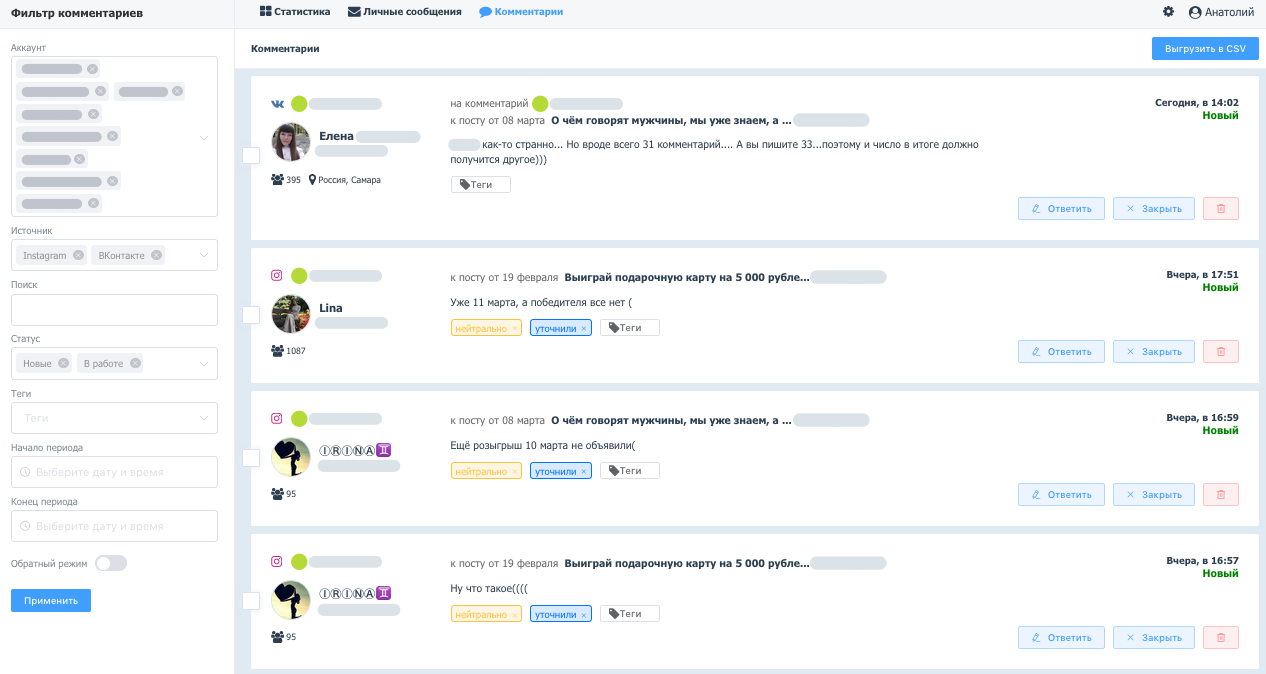This screenshot has height=674, width=1266.
Task: Add tags to the 16:57 comment
Action: [630, 613]
